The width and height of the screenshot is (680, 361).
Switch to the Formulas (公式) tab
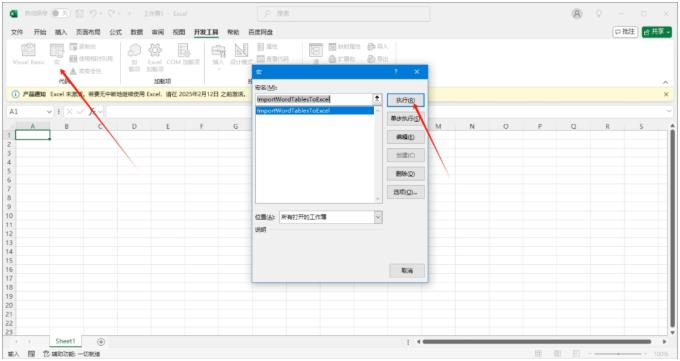115,32
